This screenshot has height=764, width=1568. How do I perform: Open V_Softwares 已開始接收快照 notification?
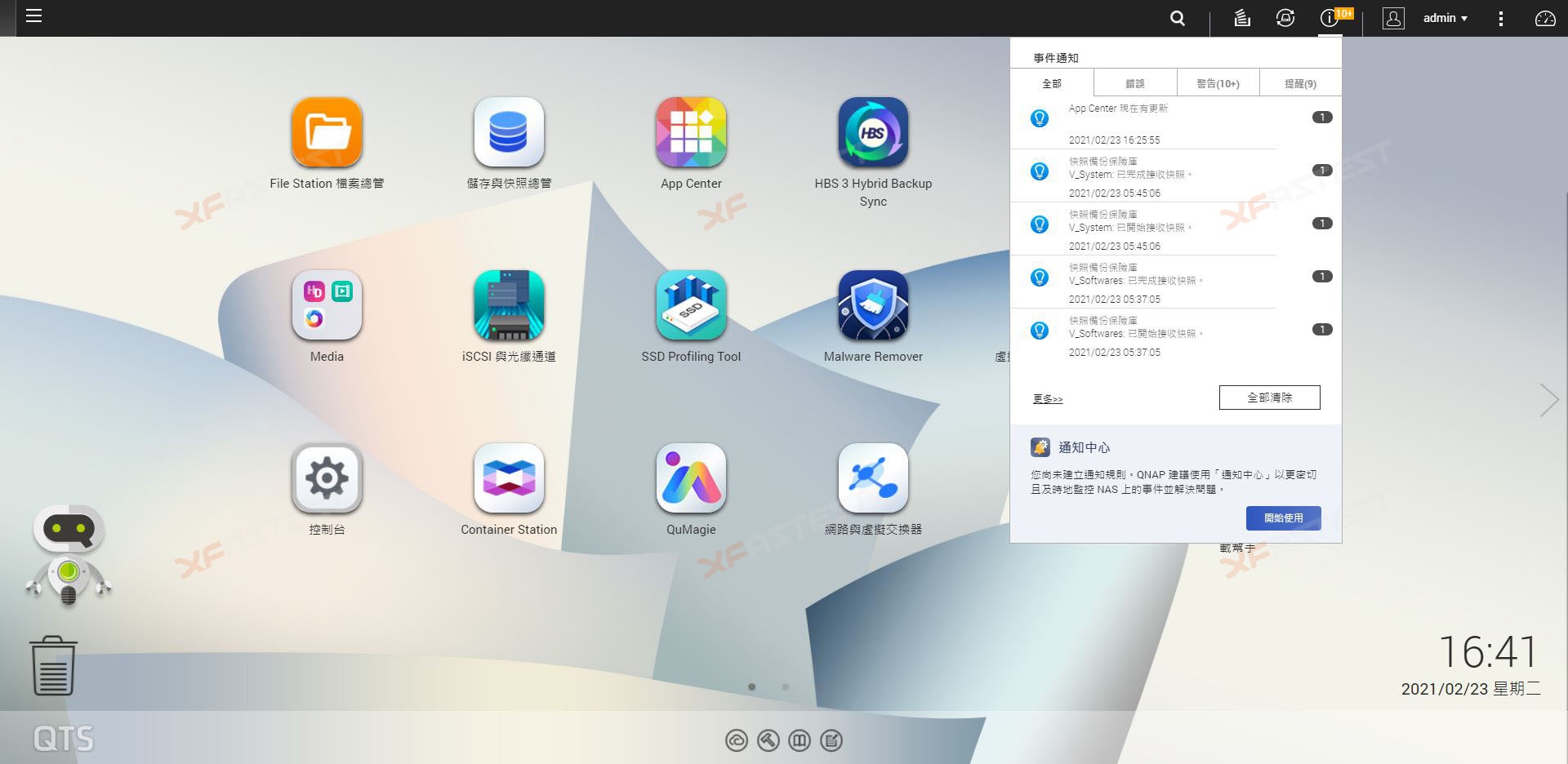1176,335
